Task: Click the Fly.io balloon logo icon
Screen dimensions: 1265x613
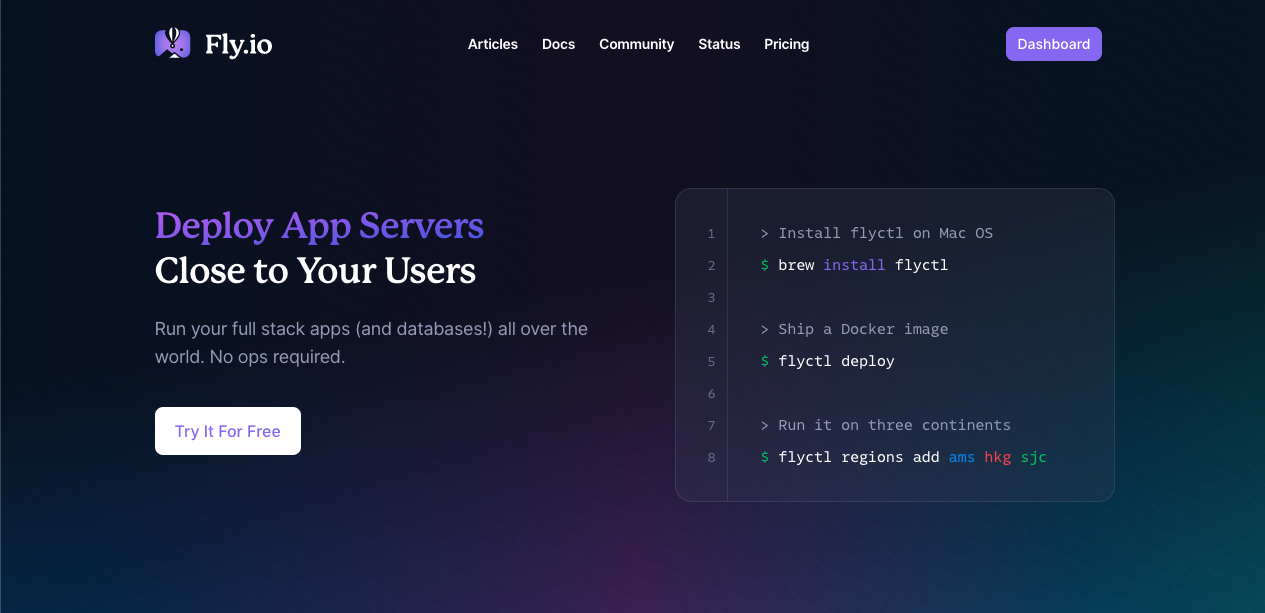Action: (171, 43)
